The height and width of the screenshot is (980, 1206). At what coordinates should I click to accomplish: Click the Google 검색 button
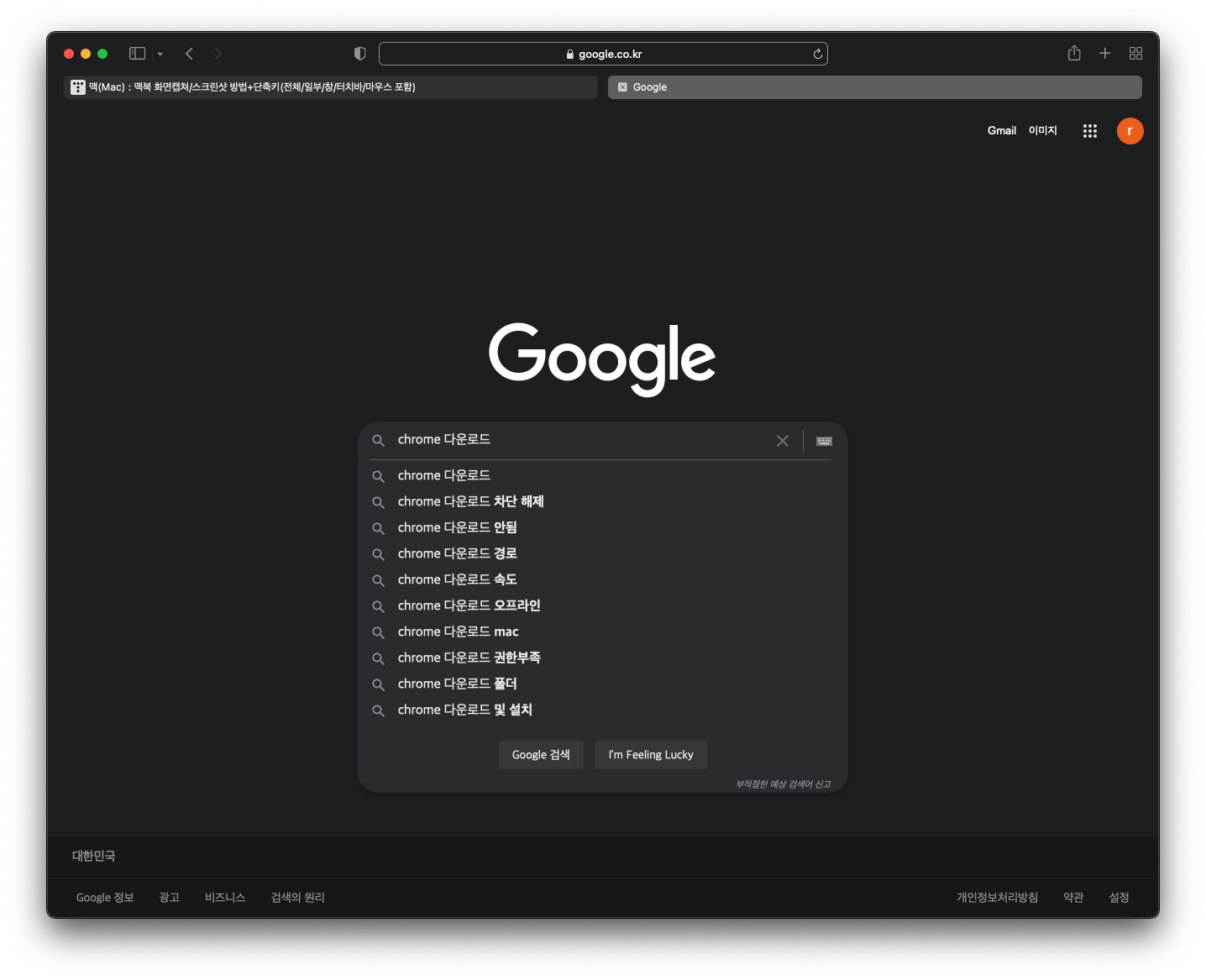click(541, 755)
